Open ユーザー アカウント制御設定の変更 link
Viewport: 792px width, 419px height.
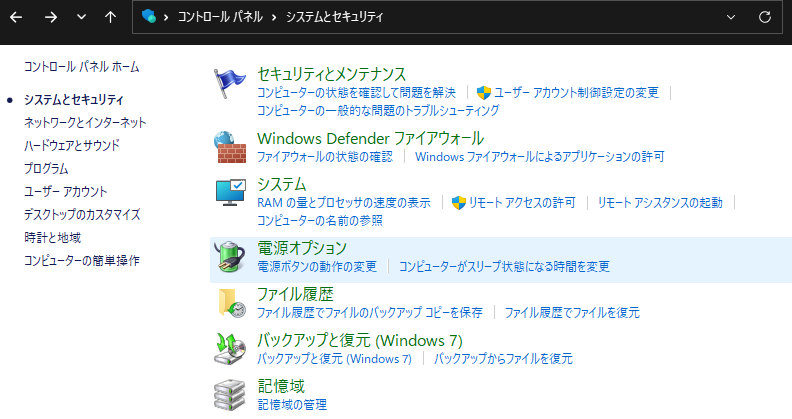click(576, 93)
